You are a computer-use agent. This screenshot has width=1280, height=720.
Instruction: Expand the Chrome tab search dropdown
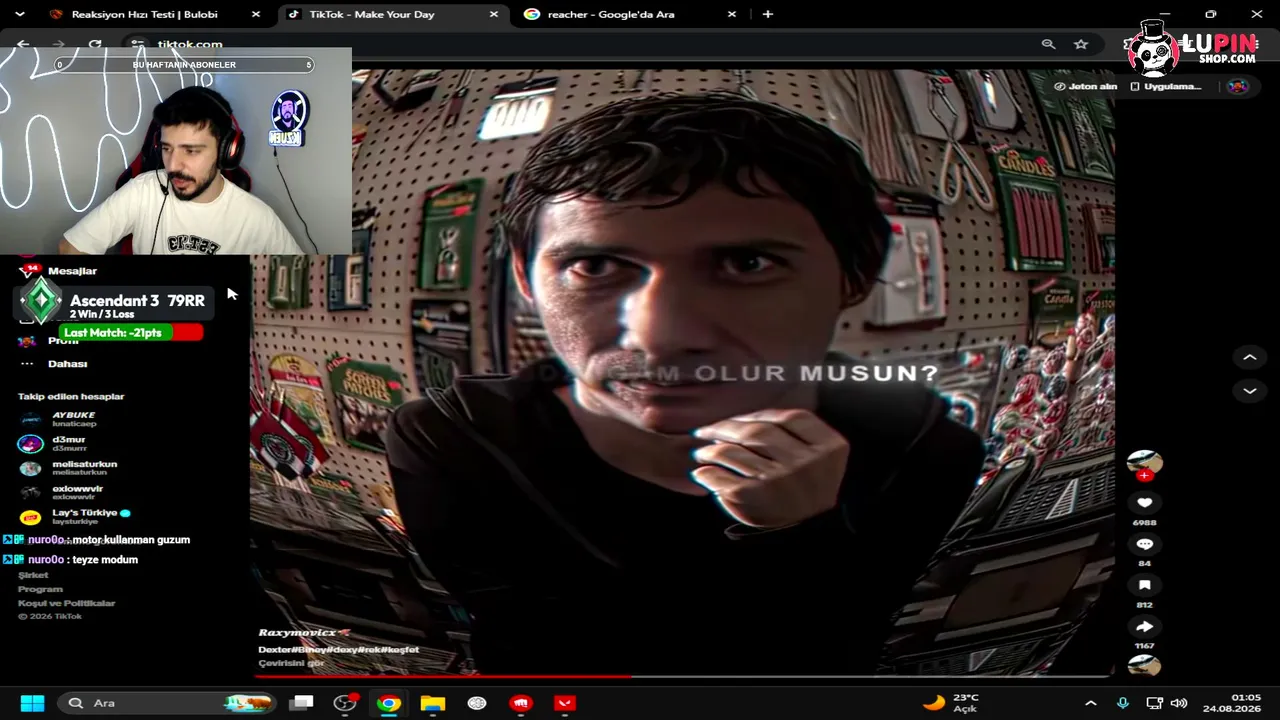(19, 14)
